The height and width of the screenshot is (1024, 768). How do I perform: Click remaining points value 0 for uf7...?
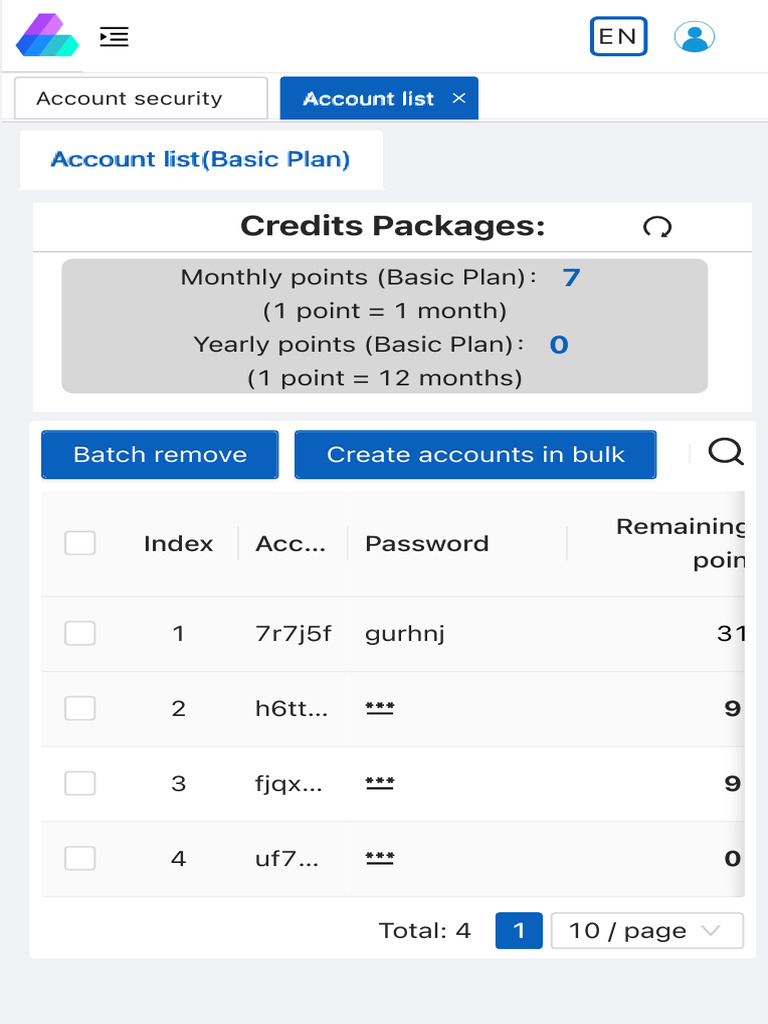(733, 859)
